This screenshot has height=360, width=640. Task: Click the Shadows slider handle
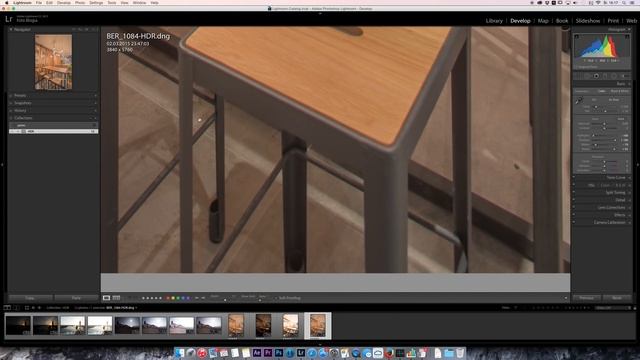pos(615,140)
